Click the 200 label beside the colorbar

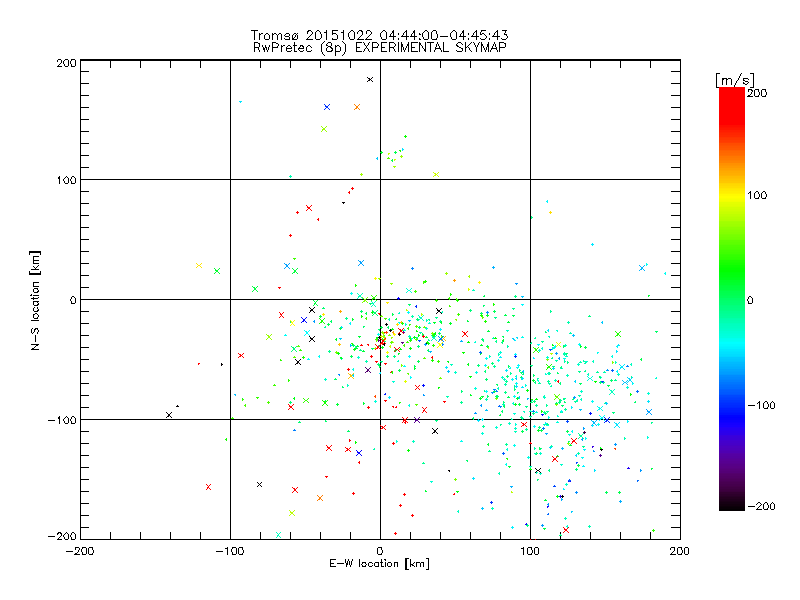pyautogui.click(x=757, y=93)
